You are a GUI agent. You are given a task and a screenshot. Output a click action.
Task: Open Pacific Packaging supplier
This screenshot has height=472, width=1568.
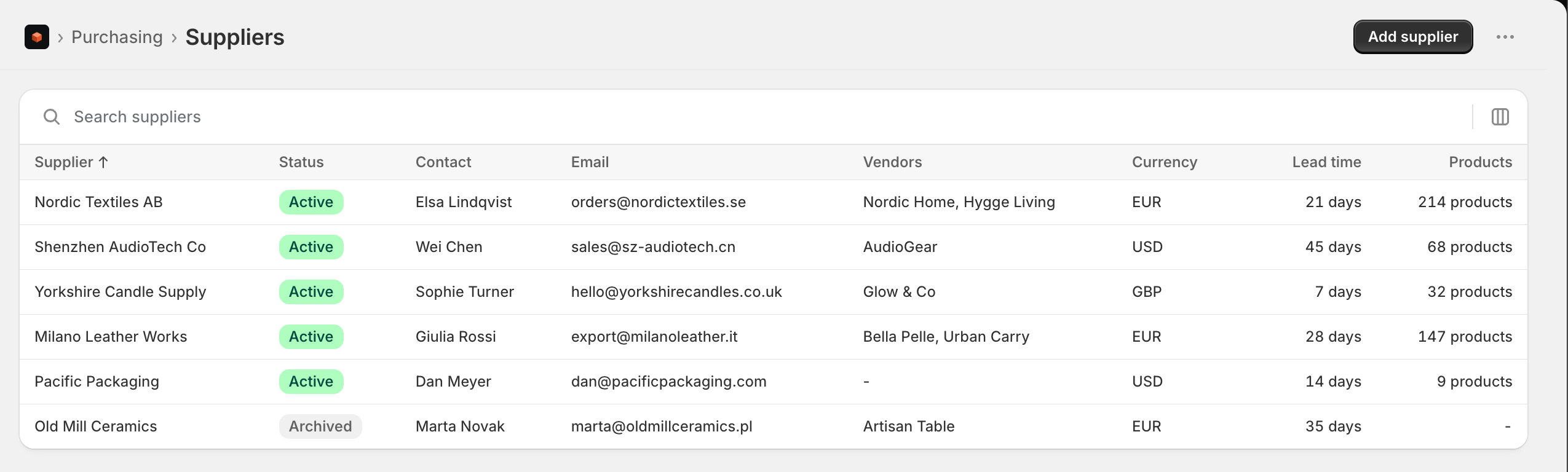click(x=97, y=382)
